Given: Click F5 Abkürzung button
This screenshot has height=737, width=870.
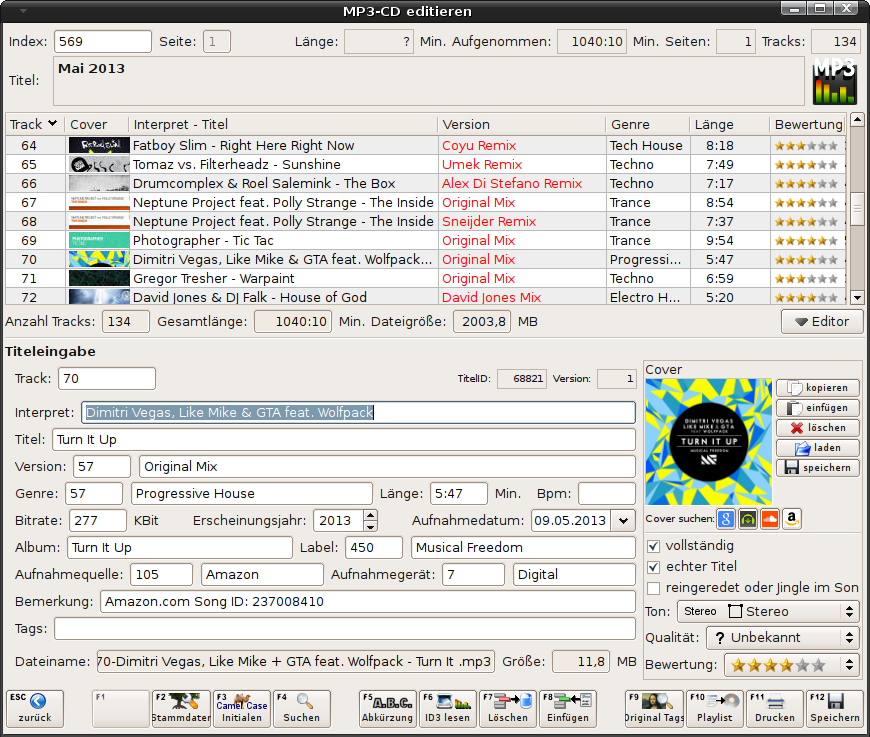Looking at the screenshot, I should (387, 708).
